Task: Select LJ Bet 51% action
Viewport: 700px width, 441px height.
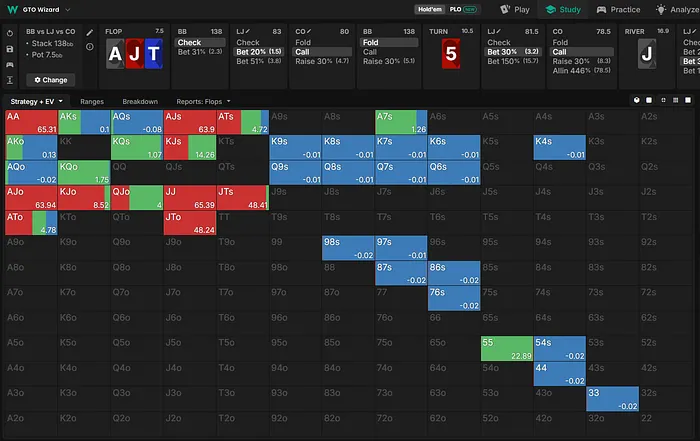Action: 259,61
